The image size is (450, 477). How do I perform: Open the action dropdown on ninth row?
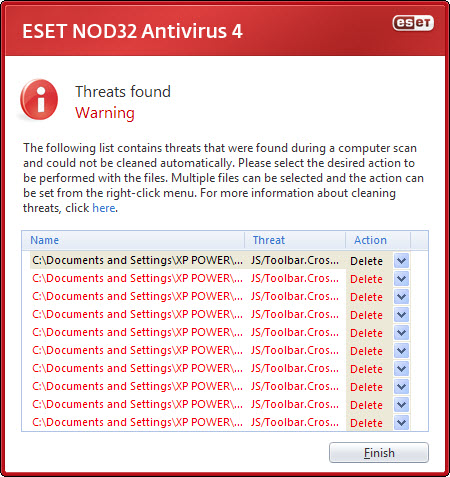click(x=401, y=404)
